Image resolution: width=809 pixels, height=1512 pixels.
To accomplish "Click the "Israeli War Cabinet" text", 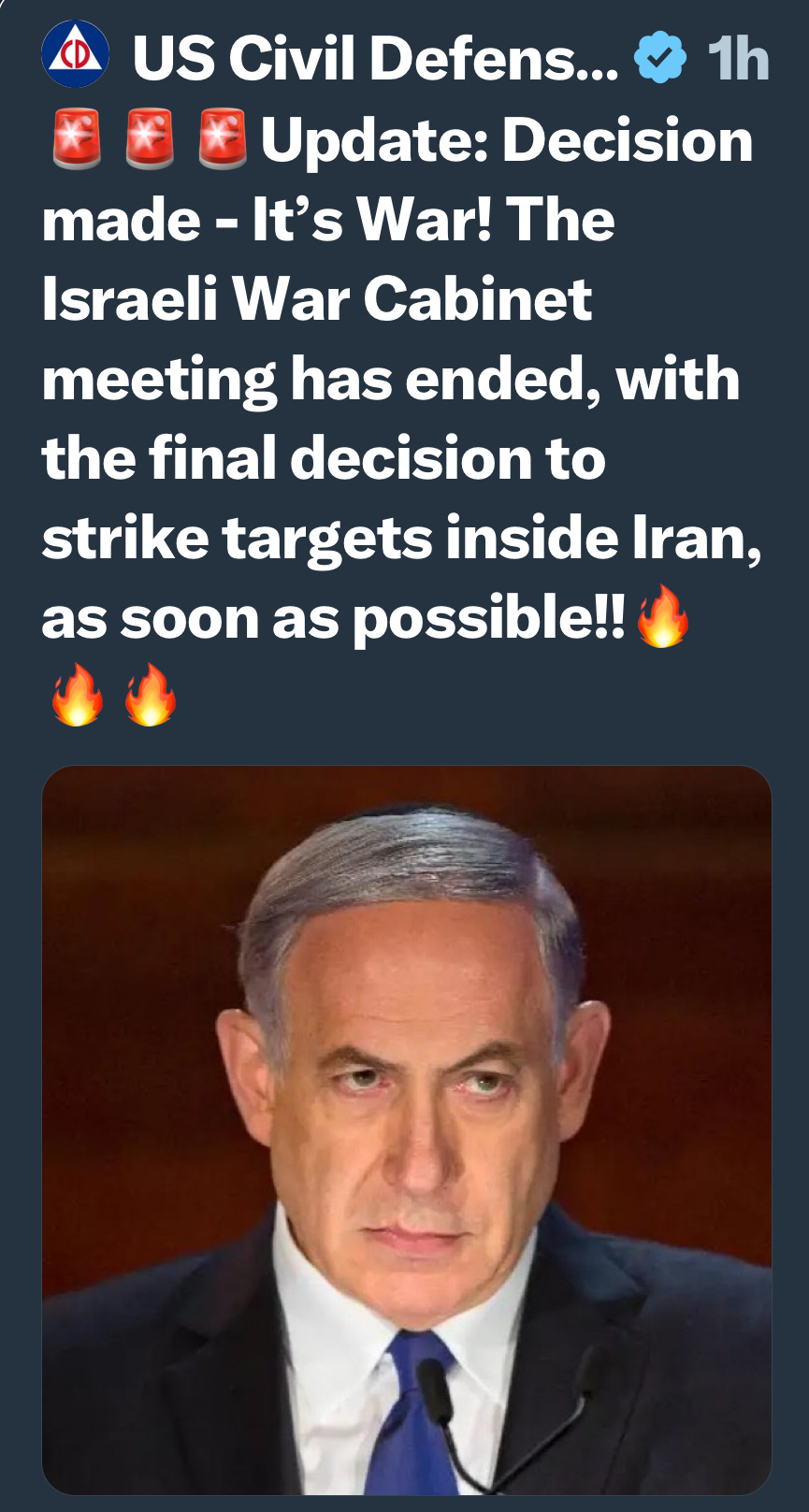I will 317,299.
